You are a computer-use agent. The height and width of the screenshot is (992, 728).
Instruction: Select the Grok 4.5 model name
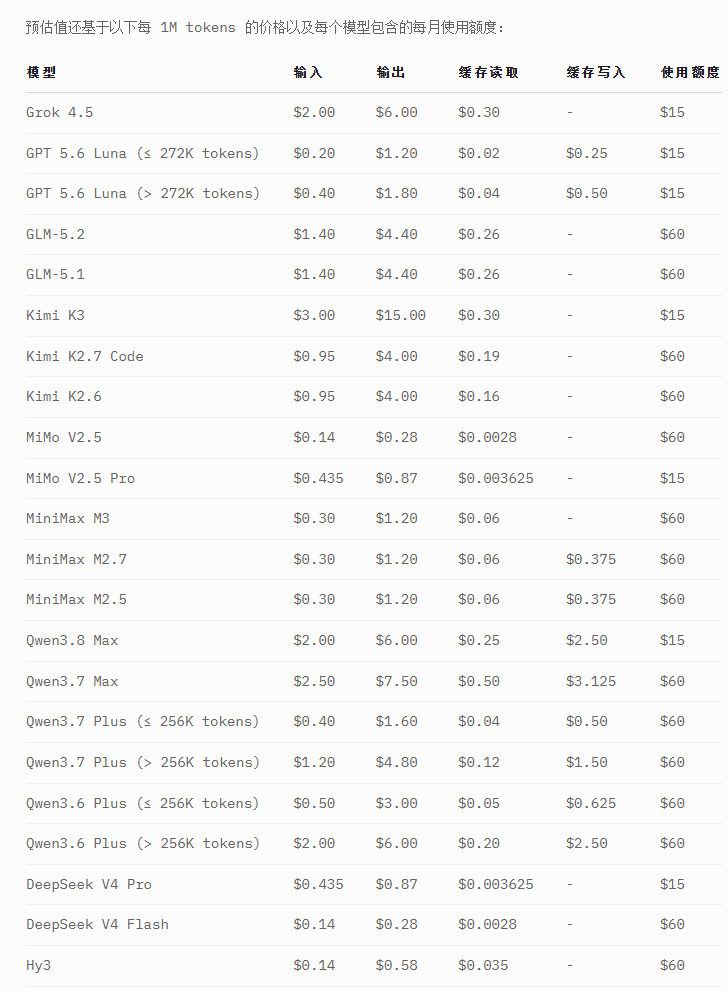pyautogui.click(x=59, y=113)
